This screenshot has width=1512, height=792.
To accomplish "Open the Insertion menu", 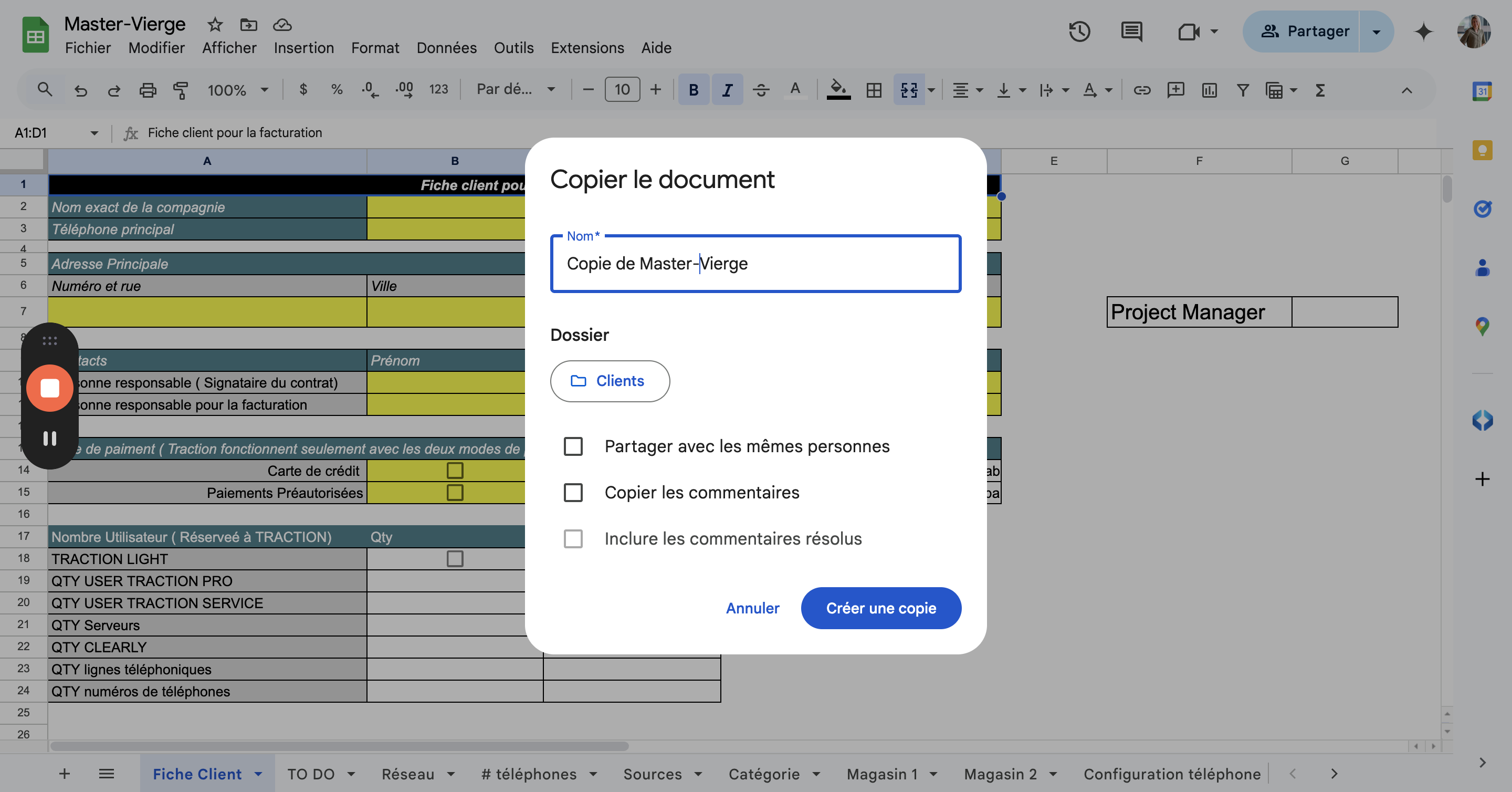I will point(303,48).
